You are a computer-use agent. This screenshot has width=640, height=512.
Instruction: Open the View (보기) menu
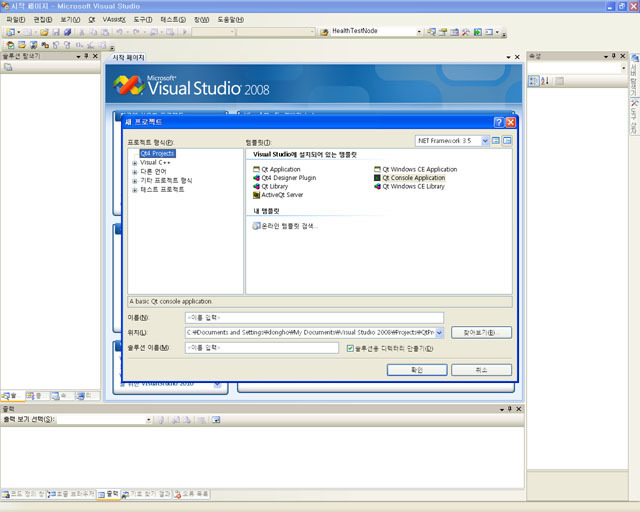pyautogui.click(x=70, y=20)
